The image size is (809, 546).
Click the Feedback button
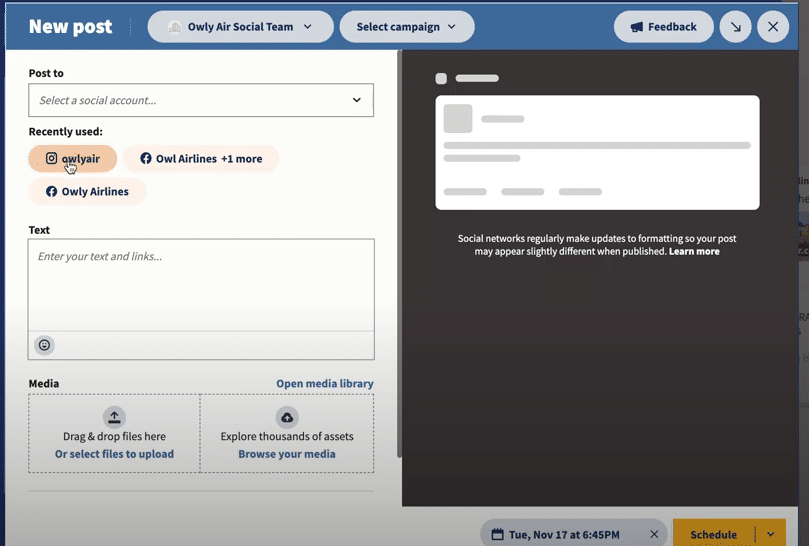coord(664,27)
